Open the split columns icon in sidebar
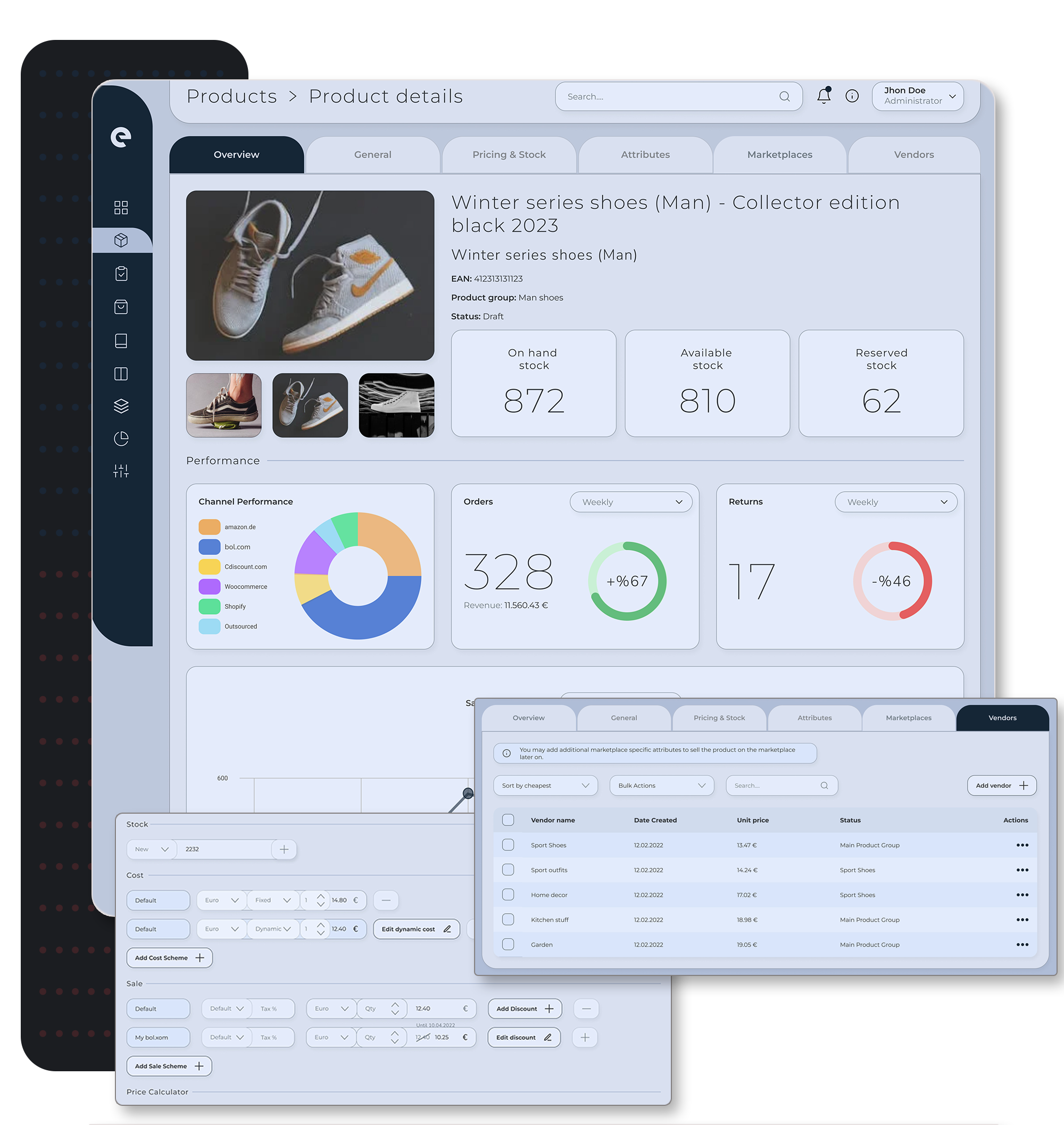This screenshot has width=1064, height=1125. tap(121, 373)
